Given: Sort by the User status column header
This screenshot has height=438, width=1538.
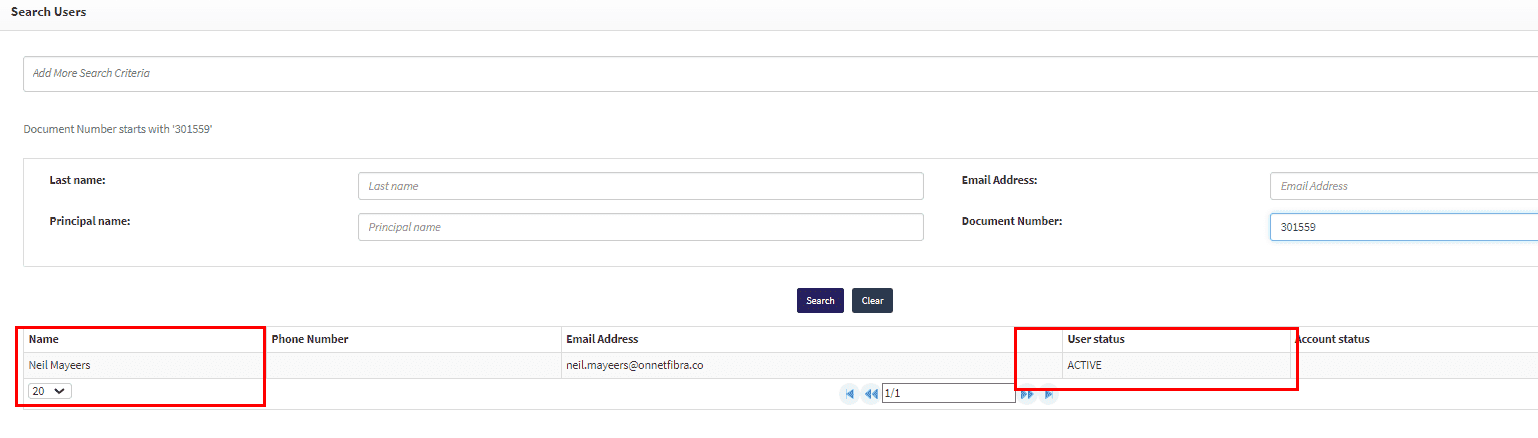Looking at the screenshot, I should tap(1096, 339).
